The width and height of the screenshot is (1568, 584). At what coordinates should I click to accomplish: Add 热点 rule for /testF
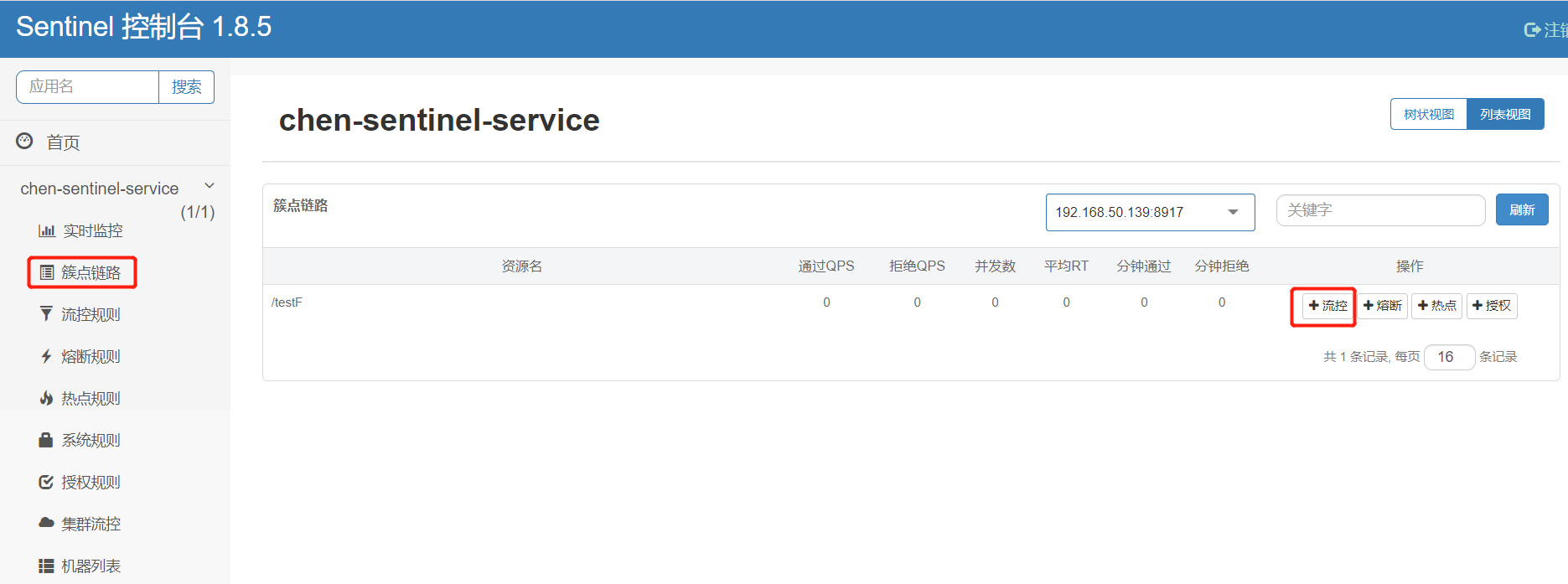(x=1436, y=306)
